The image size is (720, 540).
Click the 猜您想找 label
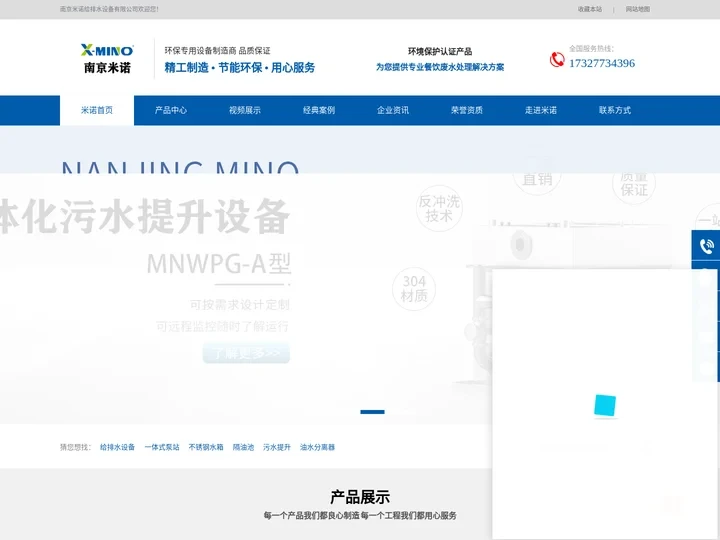pos(75,447)
